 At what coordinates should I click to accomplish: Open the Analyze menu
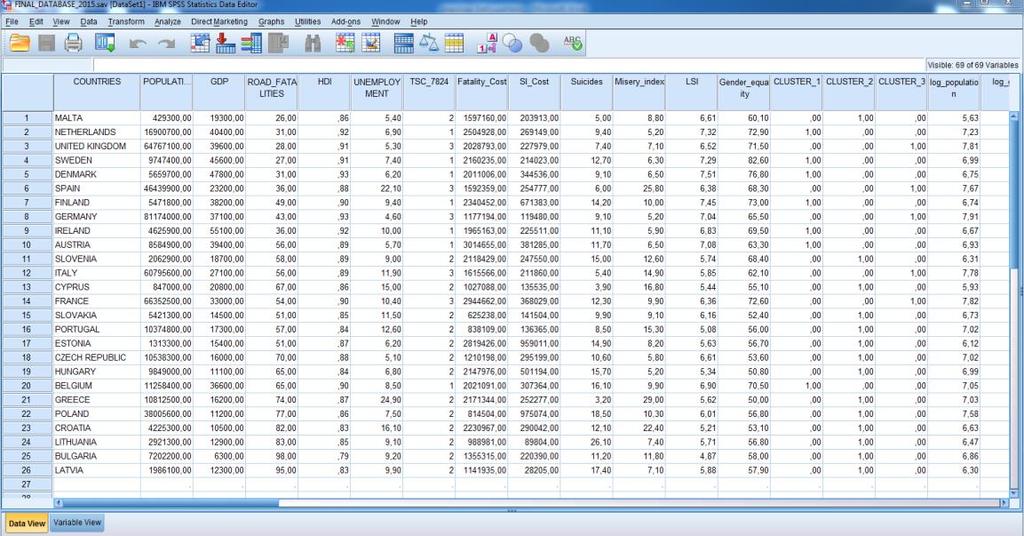pyautogui.click(x=167, y=22)
